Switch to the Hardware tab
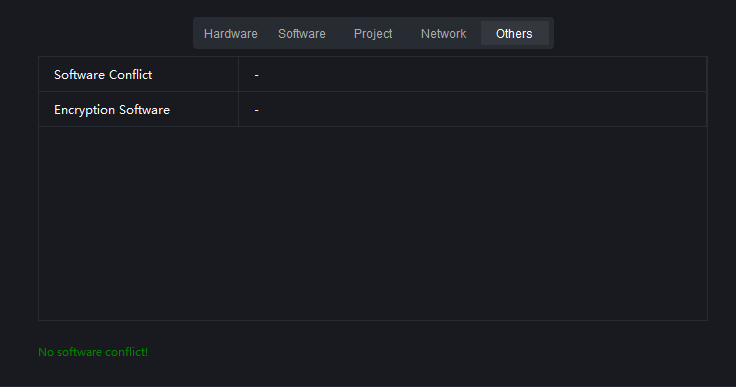The height and width of the screenshot is (387, 736). click(x=230, y=33)
